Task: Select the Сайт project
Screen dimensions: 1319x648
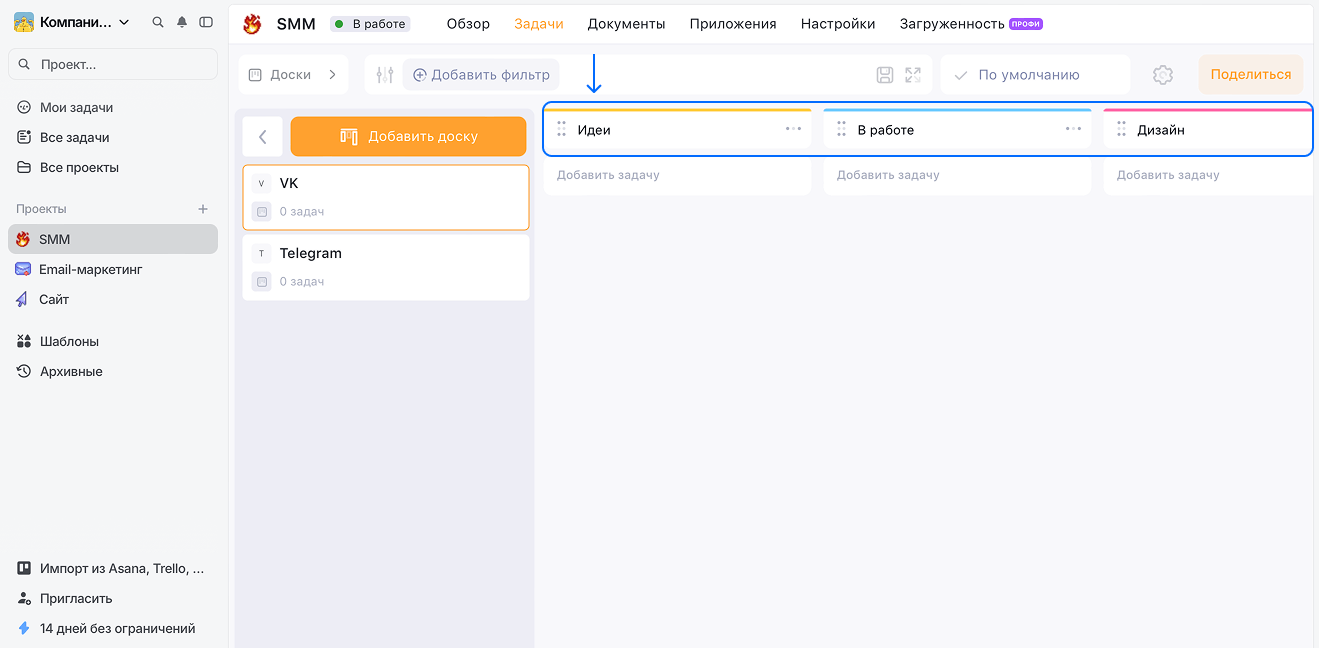Action: 113,299
